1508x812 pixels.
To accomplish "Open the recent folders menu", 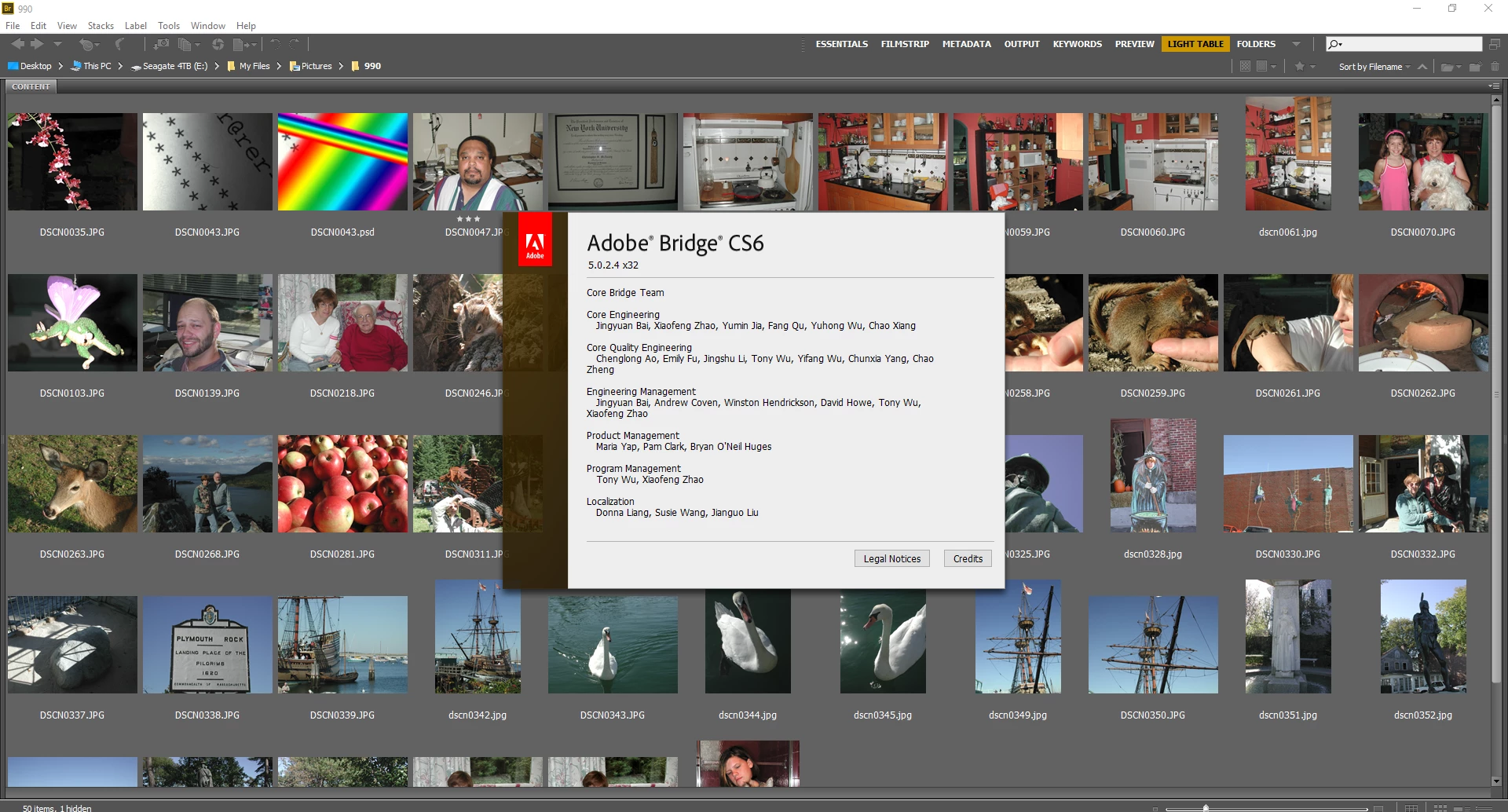I will coord(1450,67).
